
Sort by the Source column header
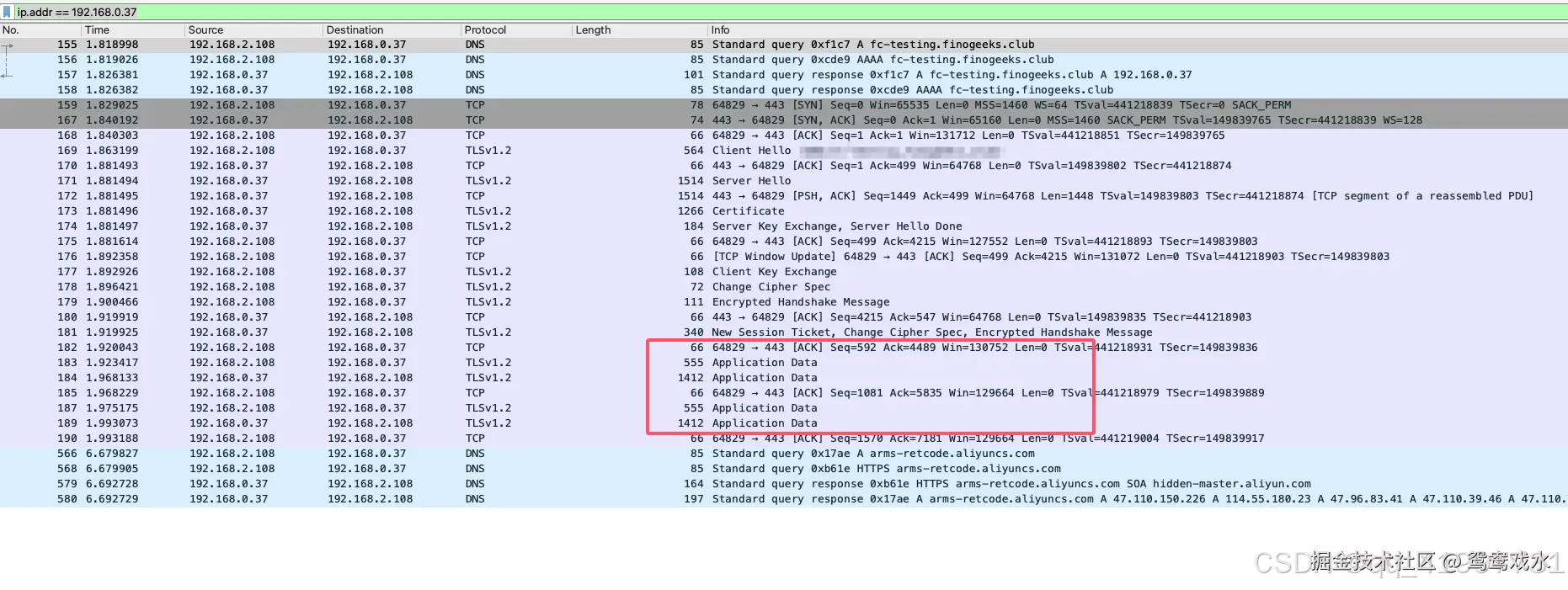(253, 29)
